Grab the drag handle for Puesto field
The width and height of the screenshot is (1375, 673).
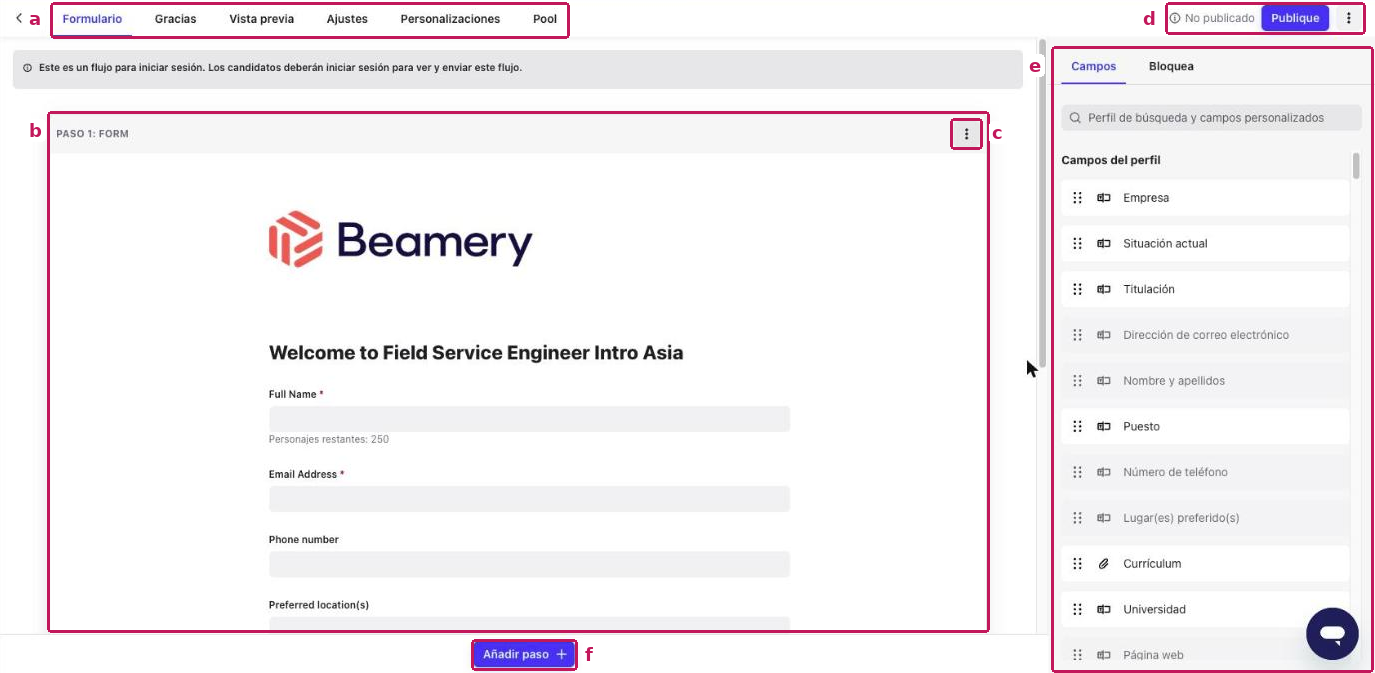pos(1077,427)
